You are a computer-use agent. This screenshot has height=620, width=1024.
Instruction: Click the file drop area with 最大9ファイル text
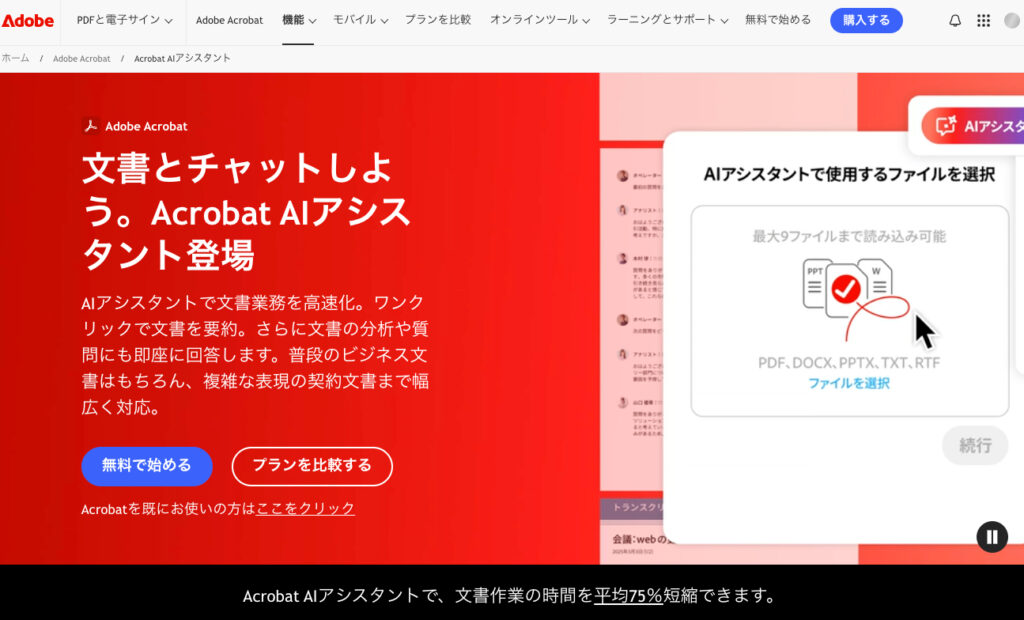850,311
